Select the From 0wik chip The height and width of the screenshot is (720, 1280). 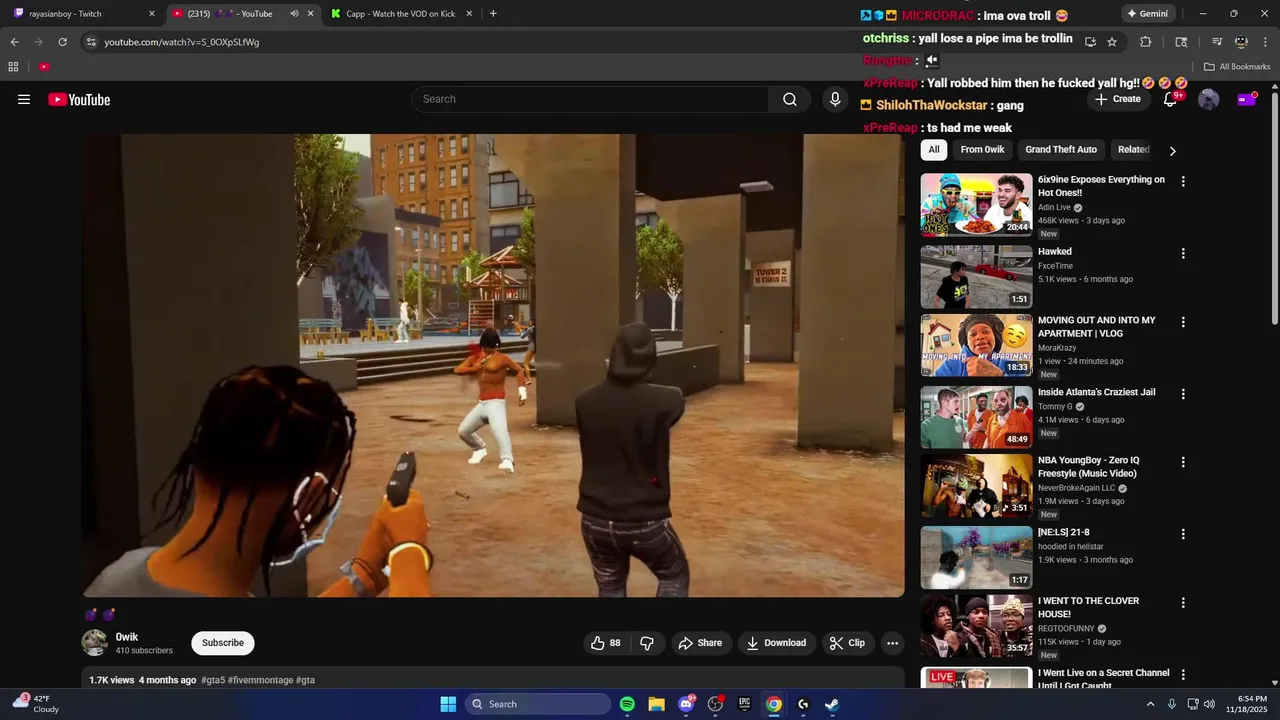coord(982,150)
